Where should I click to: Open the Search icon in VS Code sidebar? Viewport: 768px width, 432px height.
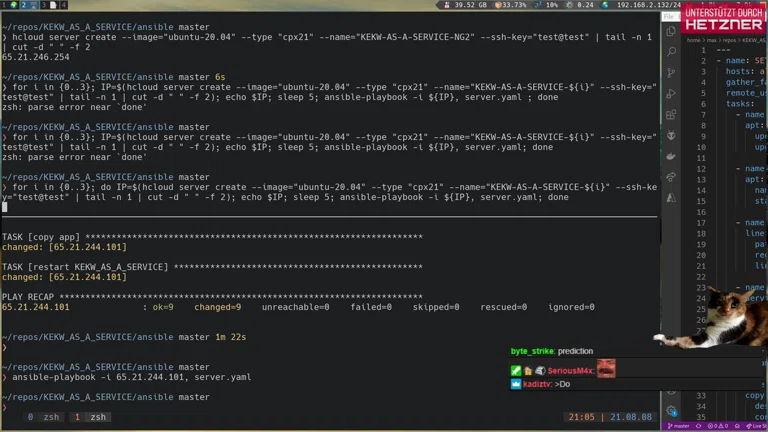[671, 52]
